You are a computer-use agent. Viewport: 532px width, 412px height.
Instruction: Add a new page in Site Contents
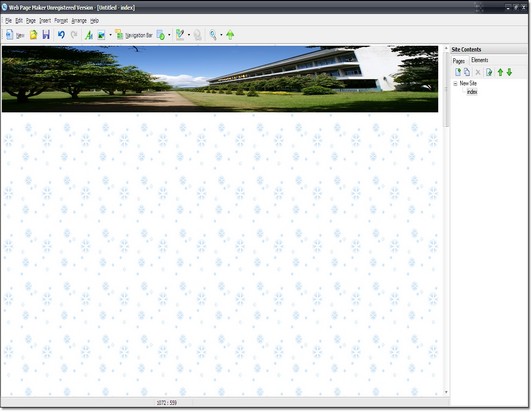(458, 72)
